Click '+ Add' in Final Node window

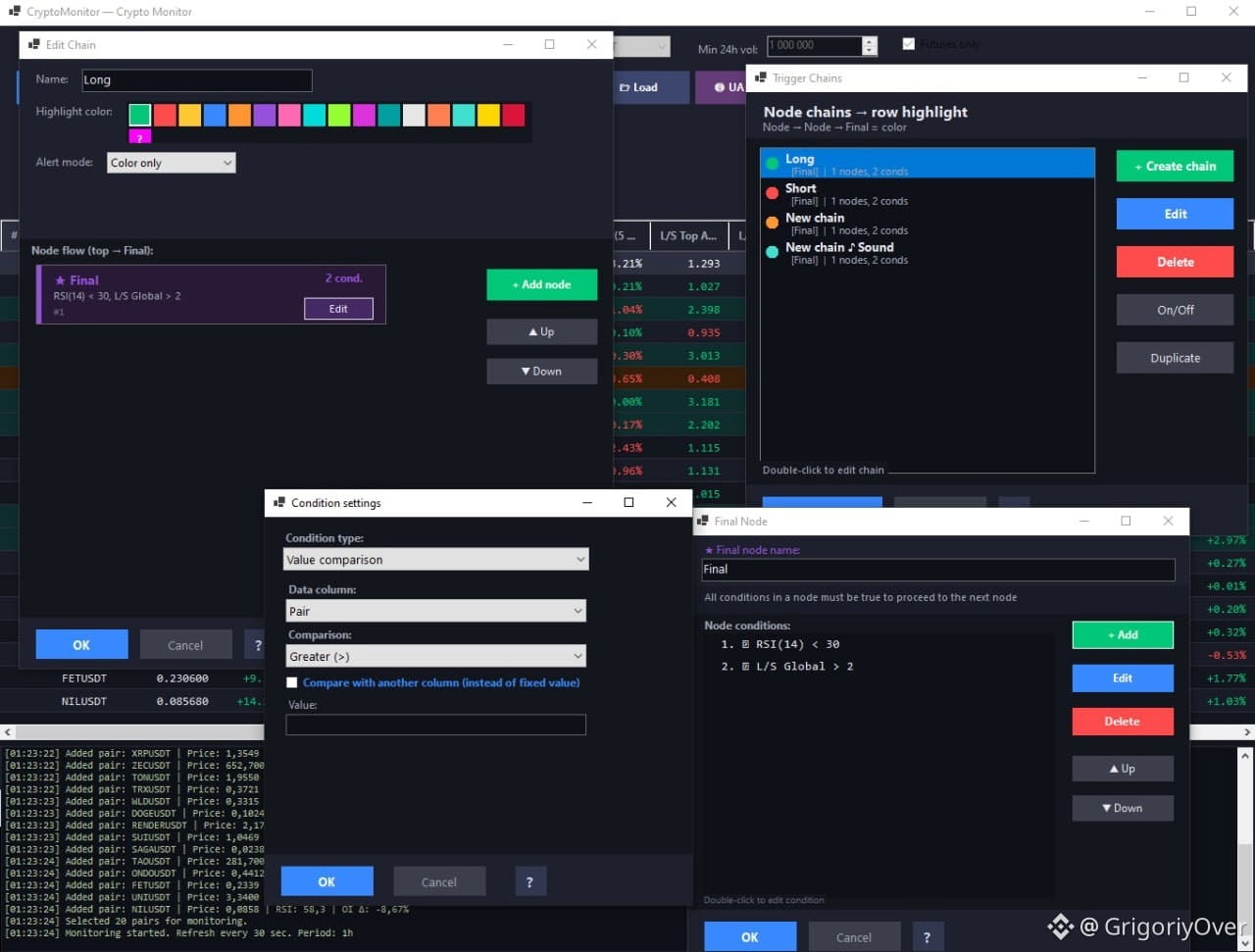[1123, 634]
